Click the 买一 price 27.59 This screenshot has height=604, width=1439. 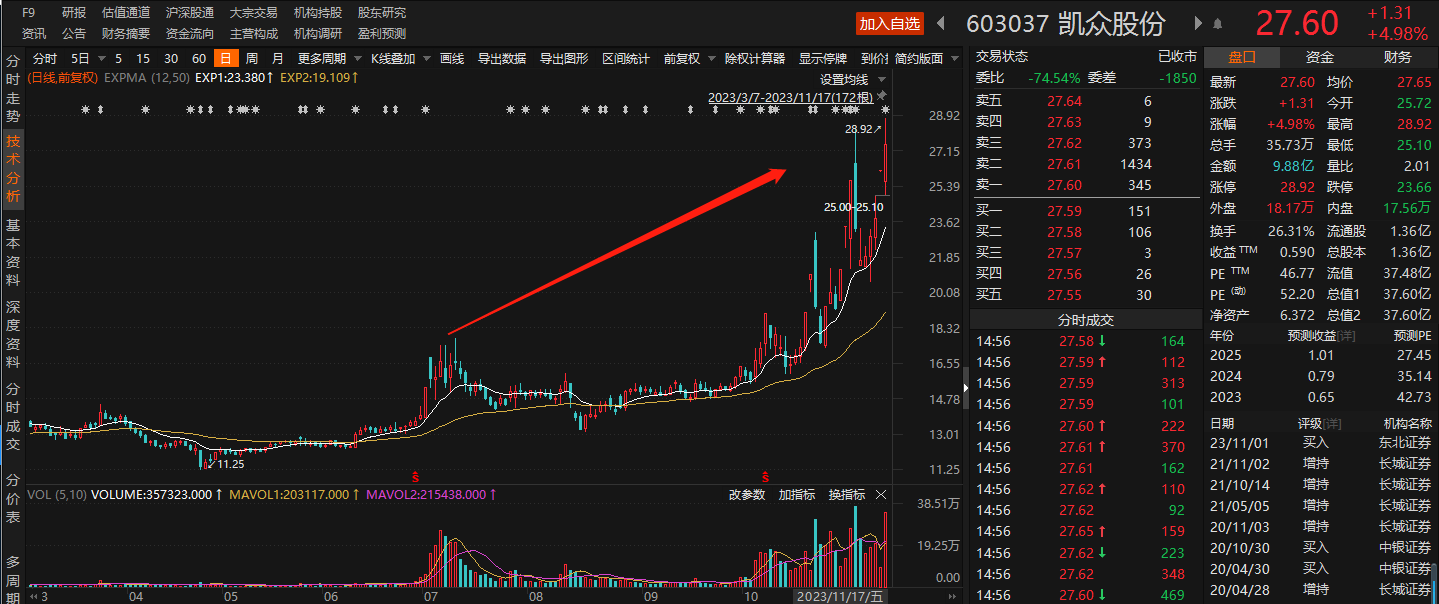[x=1064, y=211]
